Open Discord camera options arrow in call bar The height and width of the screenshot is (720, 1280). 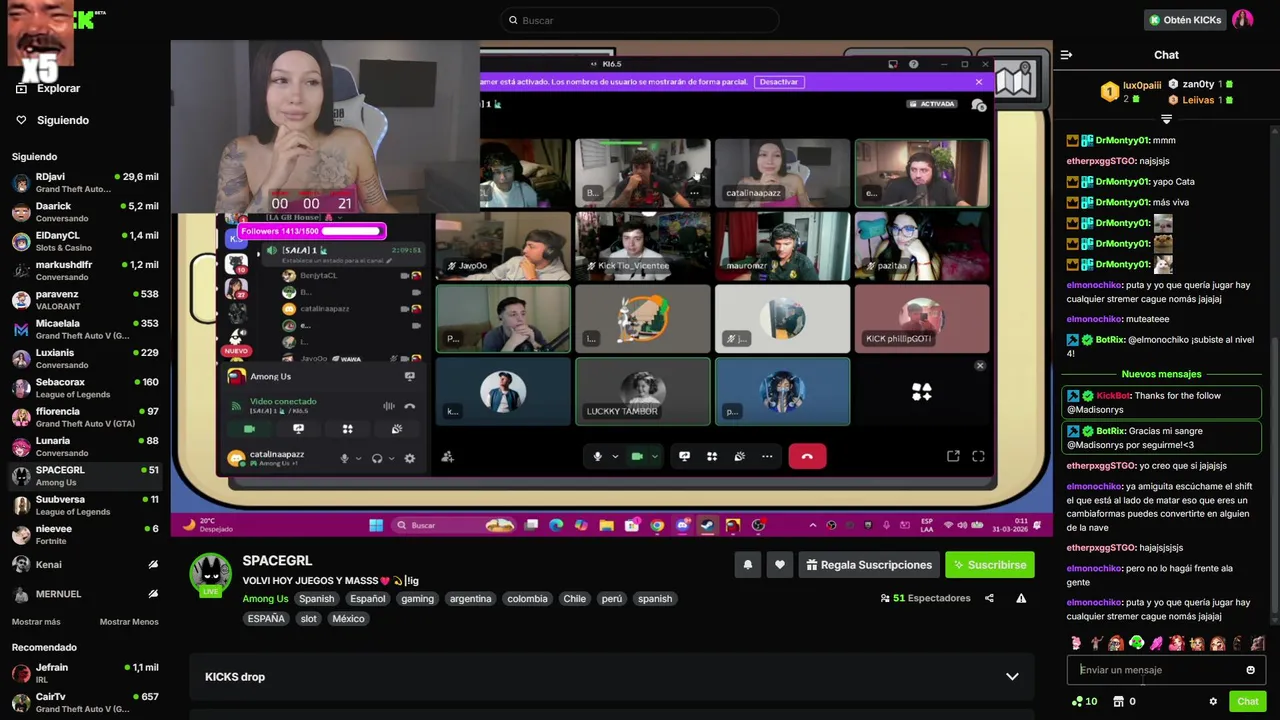[655, 457]
